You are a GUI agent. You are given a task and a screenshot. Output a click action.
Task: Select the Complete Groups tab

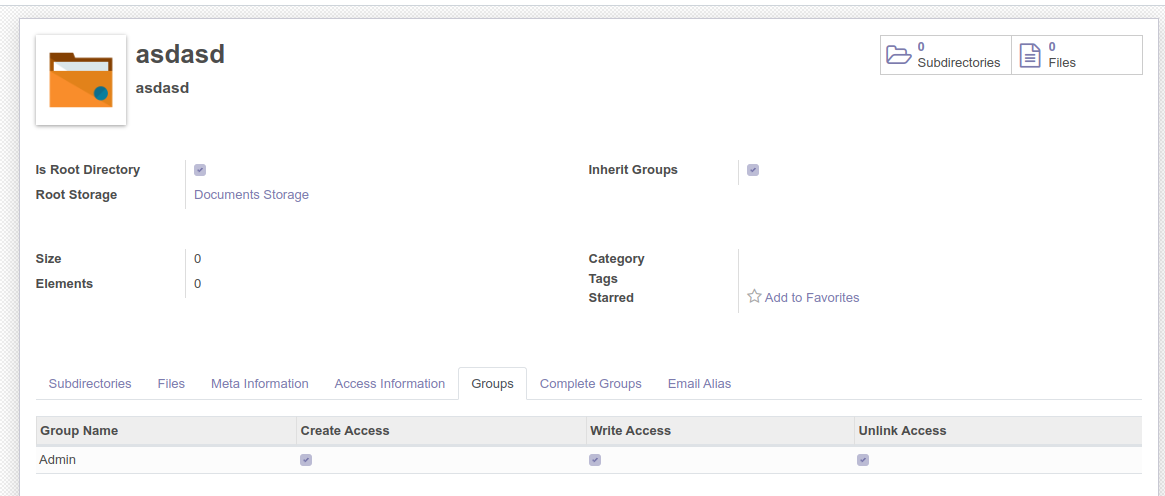[x=590, y=384]
